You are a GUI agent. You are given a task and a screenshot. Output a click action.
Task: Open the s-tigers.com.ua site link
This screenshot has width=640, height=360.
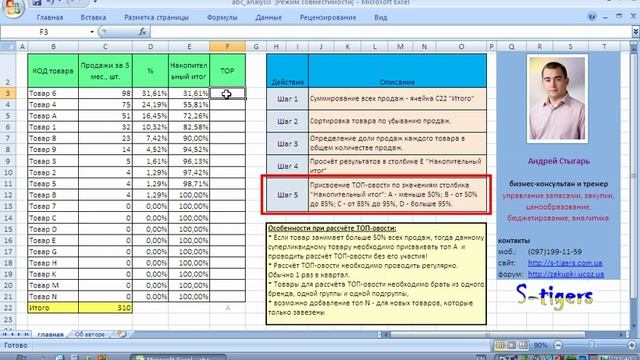click(565, 263)
